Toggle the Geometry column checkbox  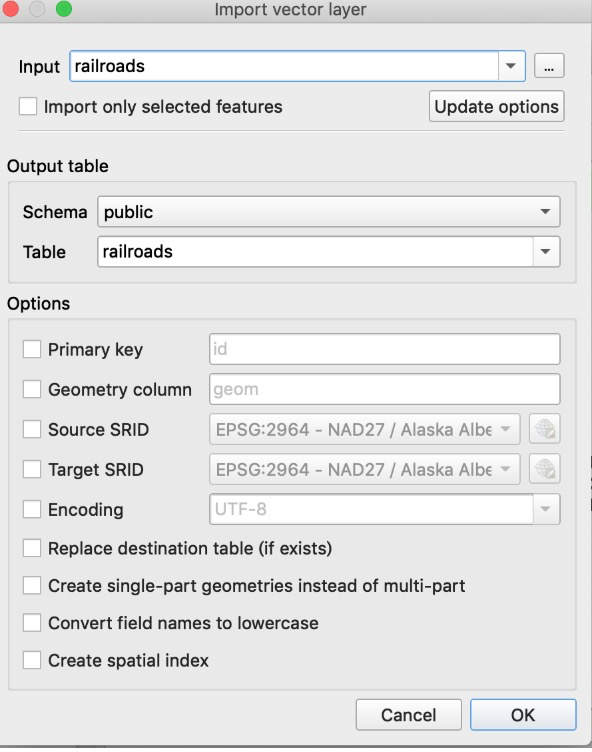32,389
